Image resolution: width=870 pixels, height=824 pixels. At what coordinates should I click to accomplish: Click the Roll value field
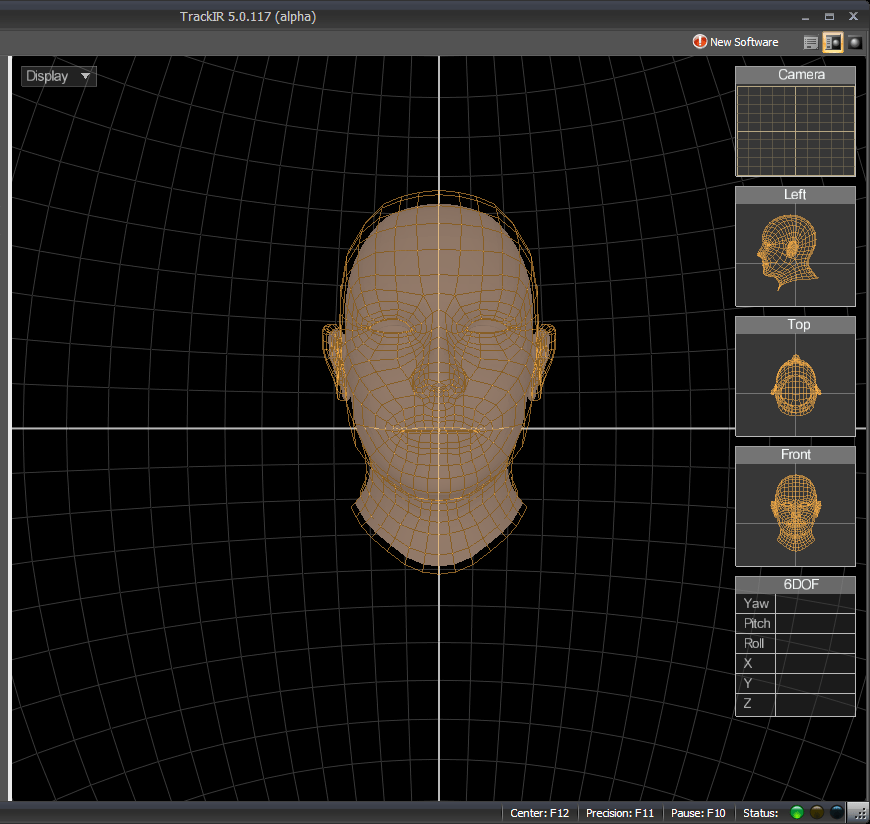click(x=815, y=644)
